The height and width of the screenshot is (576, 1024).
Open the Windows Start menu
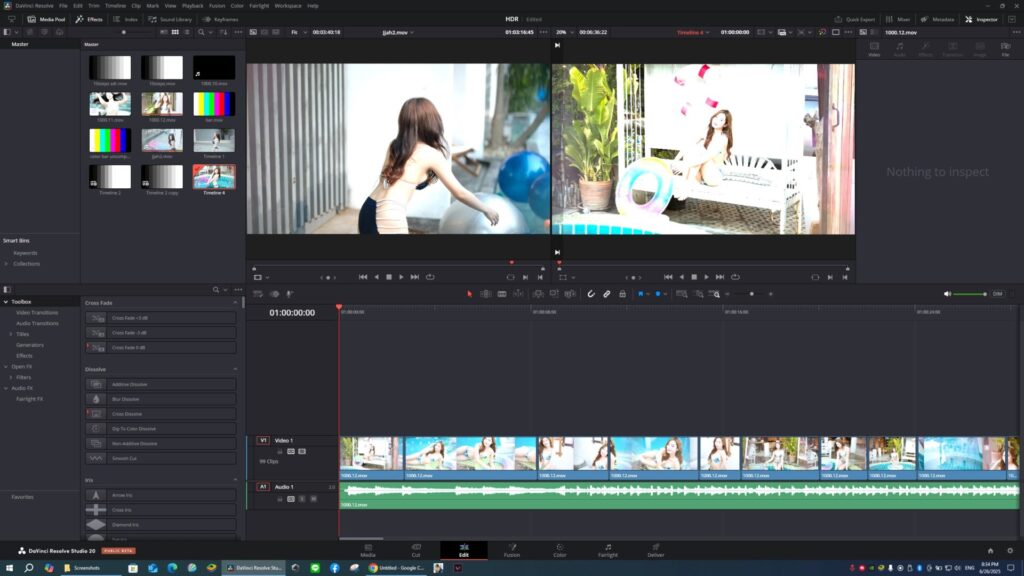pyautogui.click(x=9, y=568)
